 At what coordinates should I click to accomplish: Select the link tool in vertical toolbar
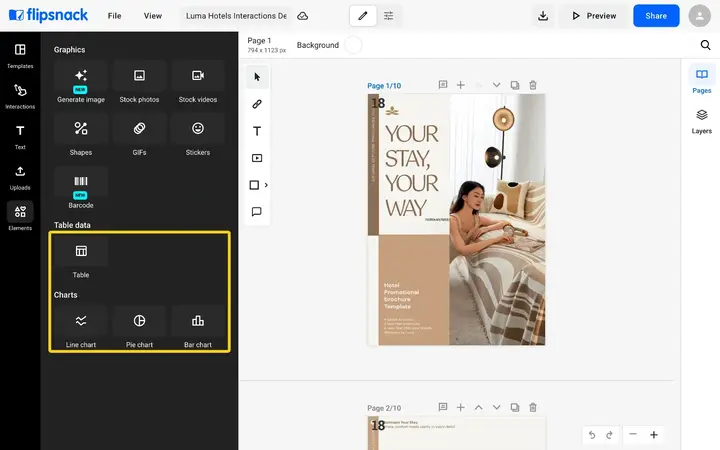click(257, 104)
